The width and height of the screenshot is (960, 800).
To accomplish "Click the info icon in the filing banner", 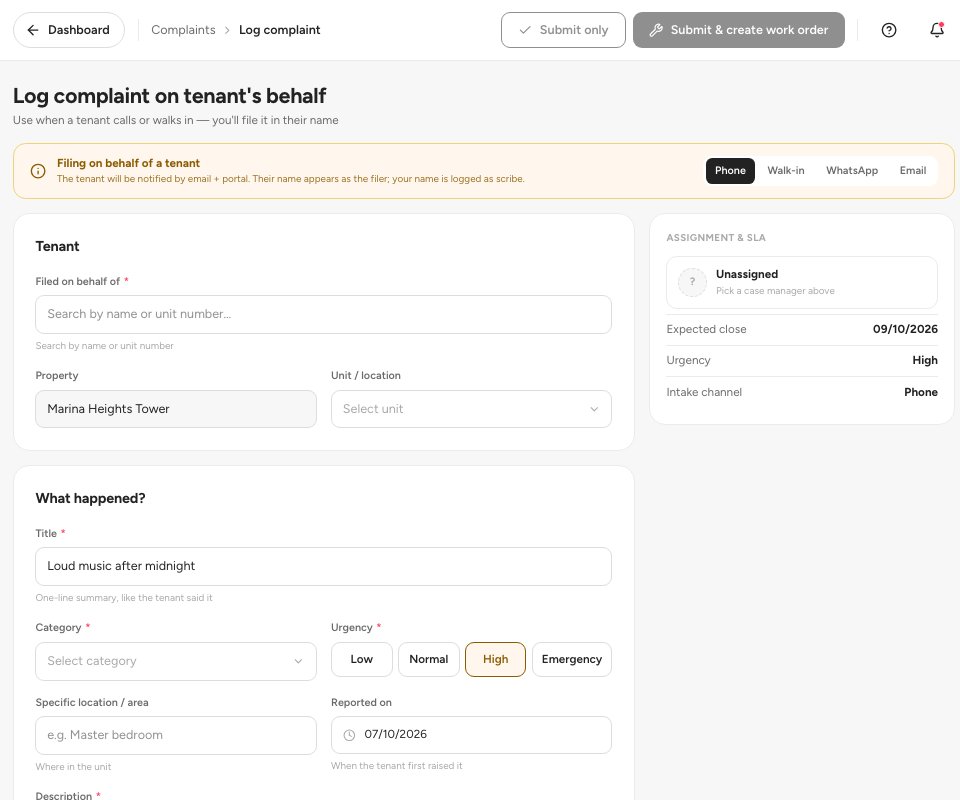I will click(38, 171).
